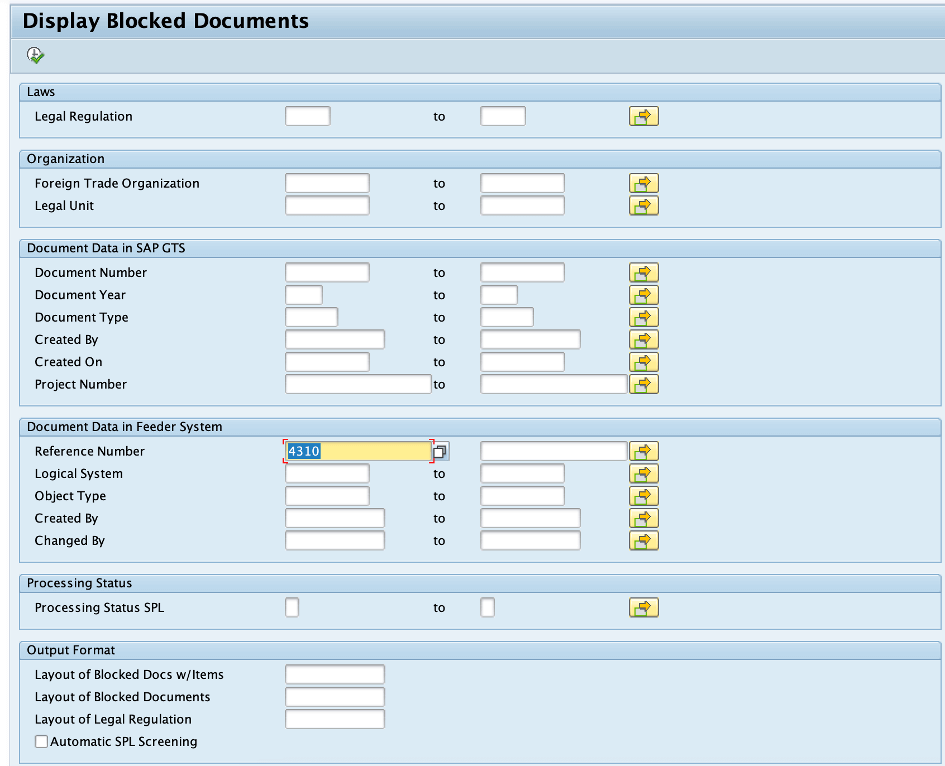This screenshot has width=945, height=766.
Task: Open multiple selection for Document Number
Action: coord(644,272)
